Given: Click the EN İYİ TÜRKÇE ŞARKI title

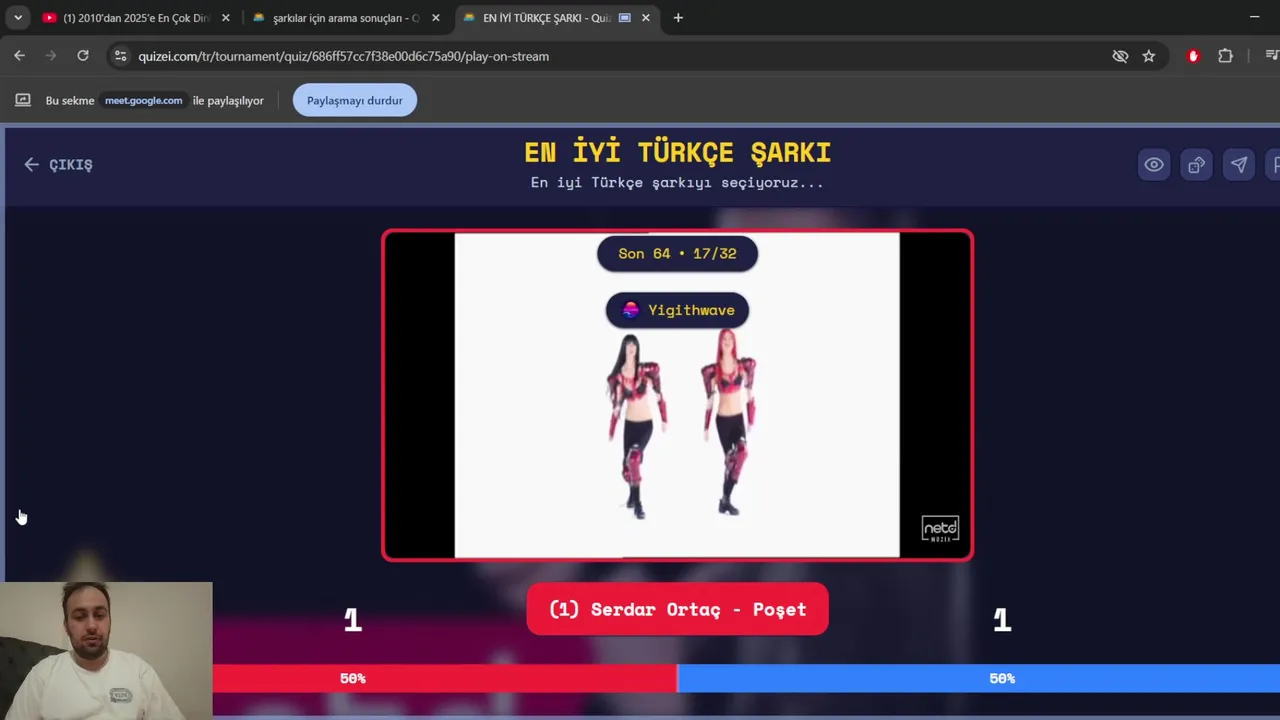Looking at the screenshot, I should pyautogui.click(x=677, y=152).
